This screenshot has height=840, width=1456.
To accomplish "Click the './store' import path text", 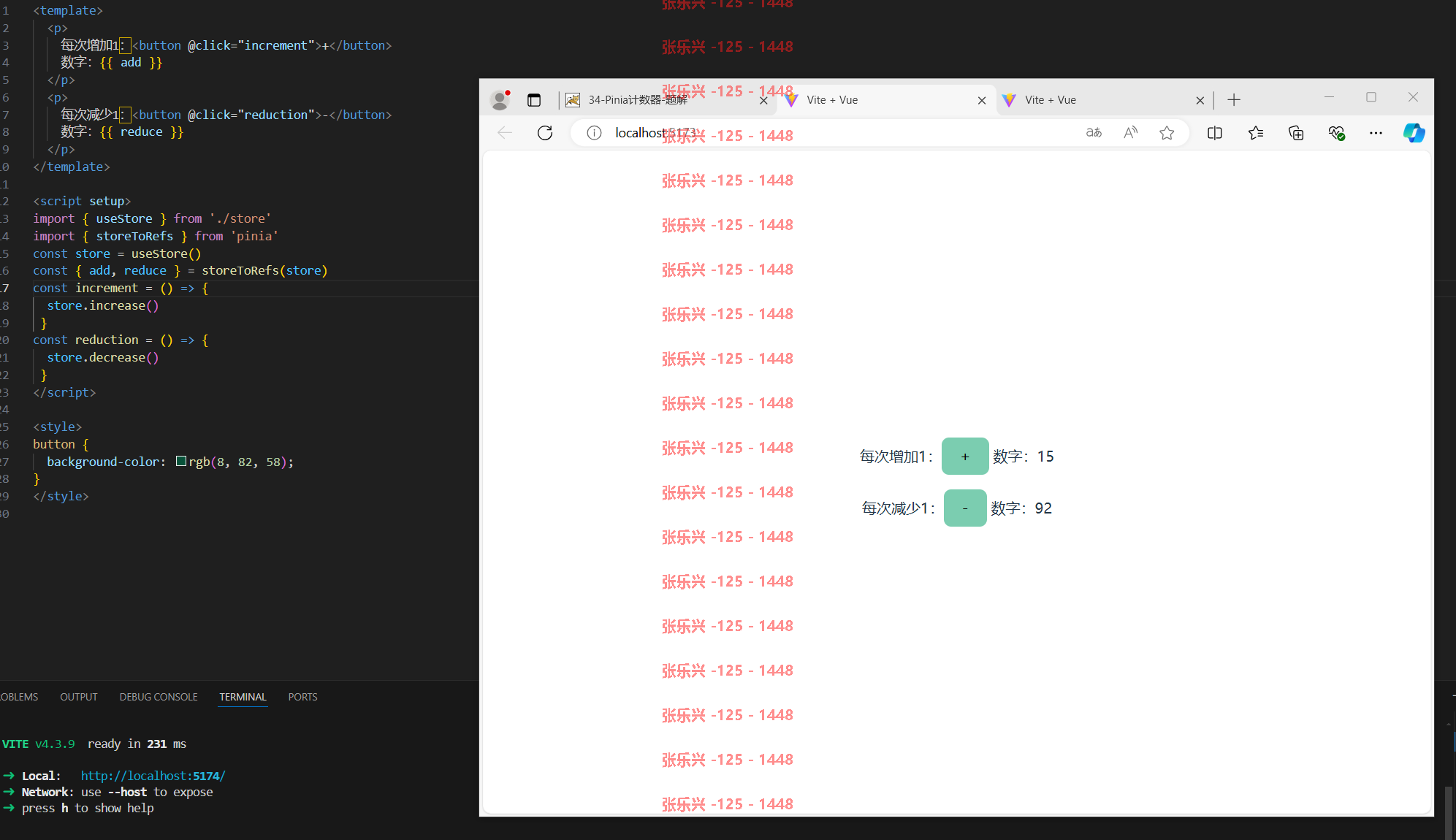I will coord(240,218).
